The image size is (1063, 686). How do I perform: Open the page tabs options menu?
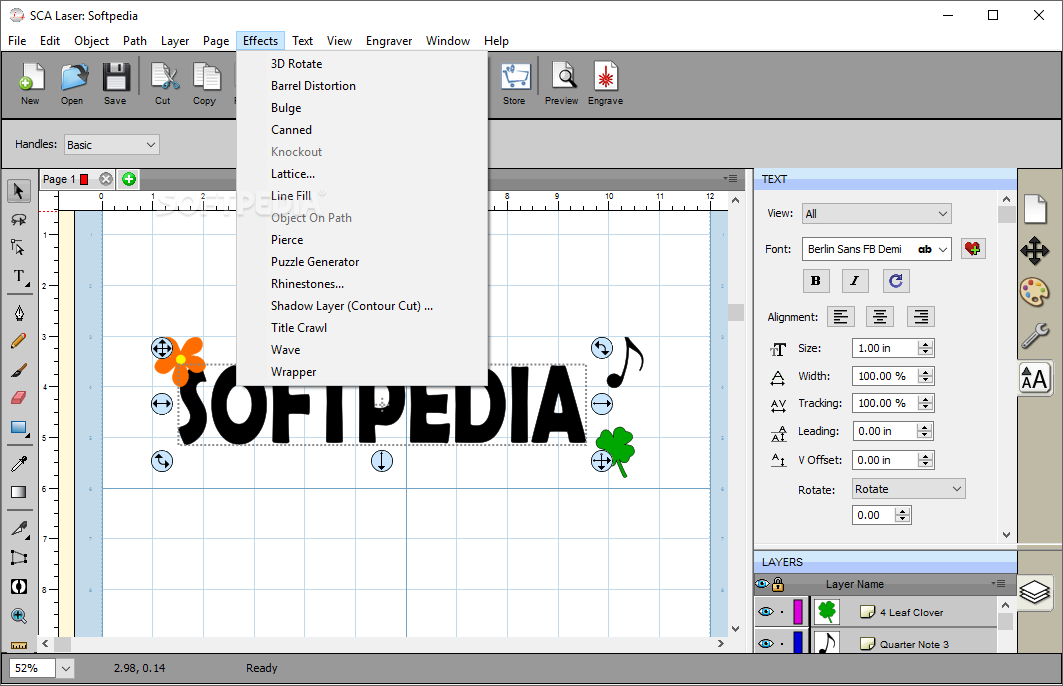point(730,178)
